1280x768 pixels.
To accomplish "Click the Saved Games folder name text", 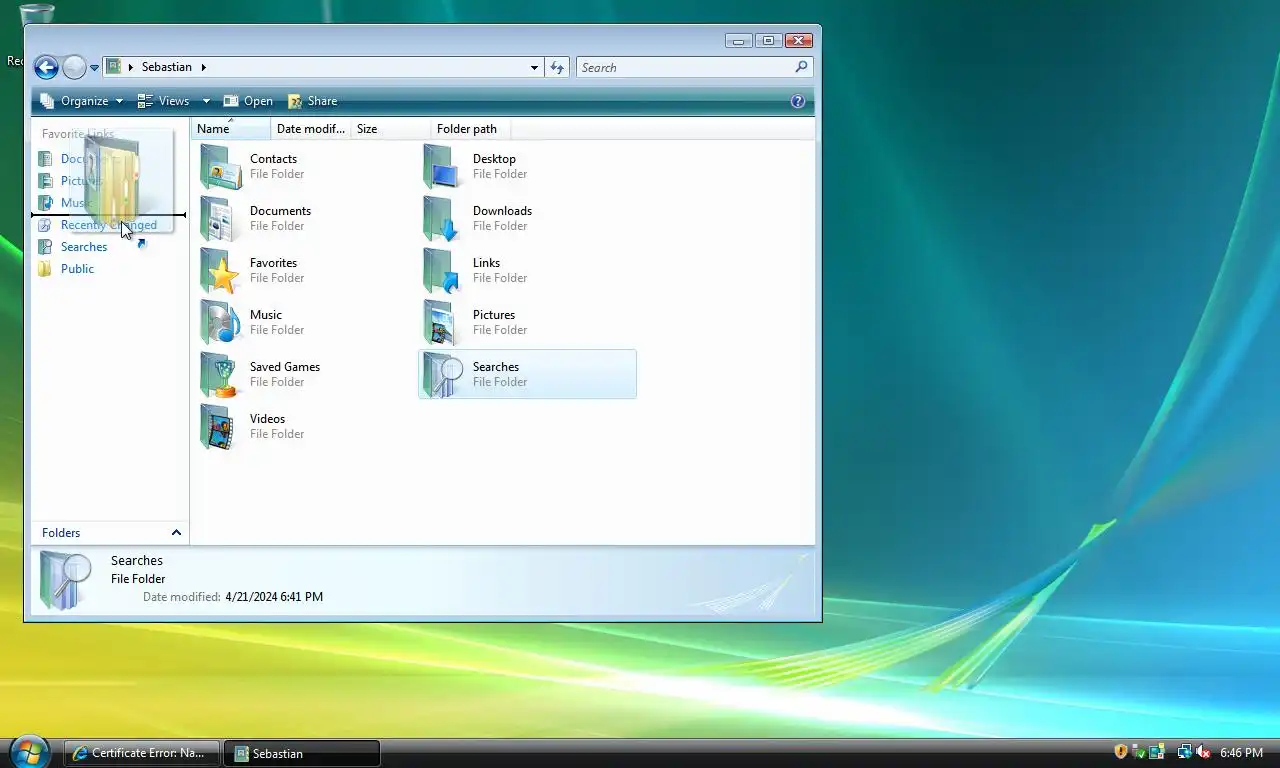I will pyautogui.click(x=285, y=367).
